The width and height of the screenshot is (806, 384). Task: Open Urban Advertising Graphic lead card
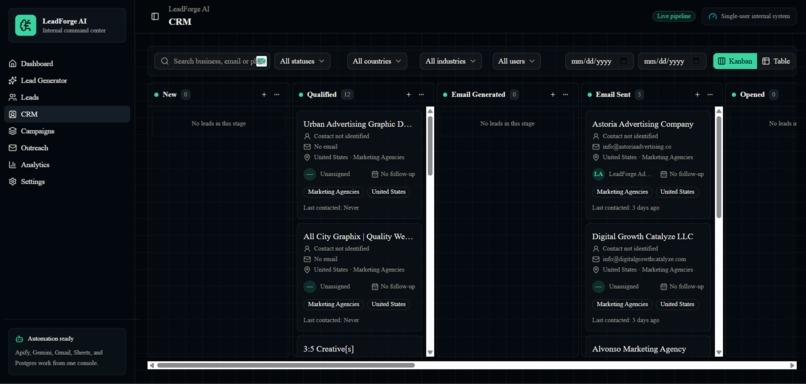click(359, 165)
